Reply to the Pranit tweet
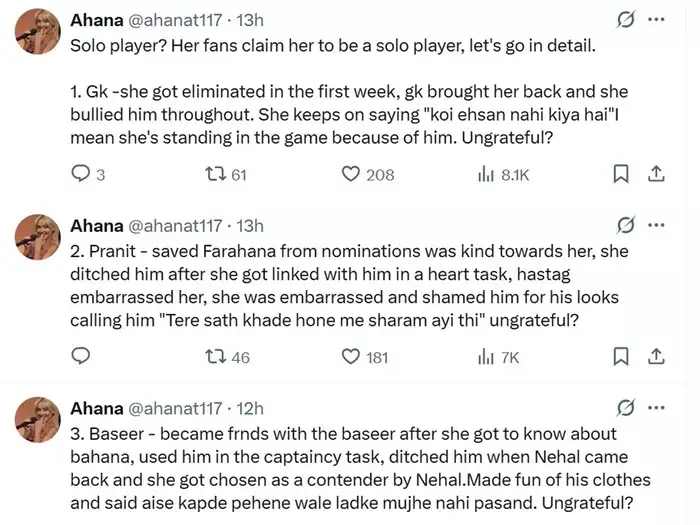 pos(83,356)
